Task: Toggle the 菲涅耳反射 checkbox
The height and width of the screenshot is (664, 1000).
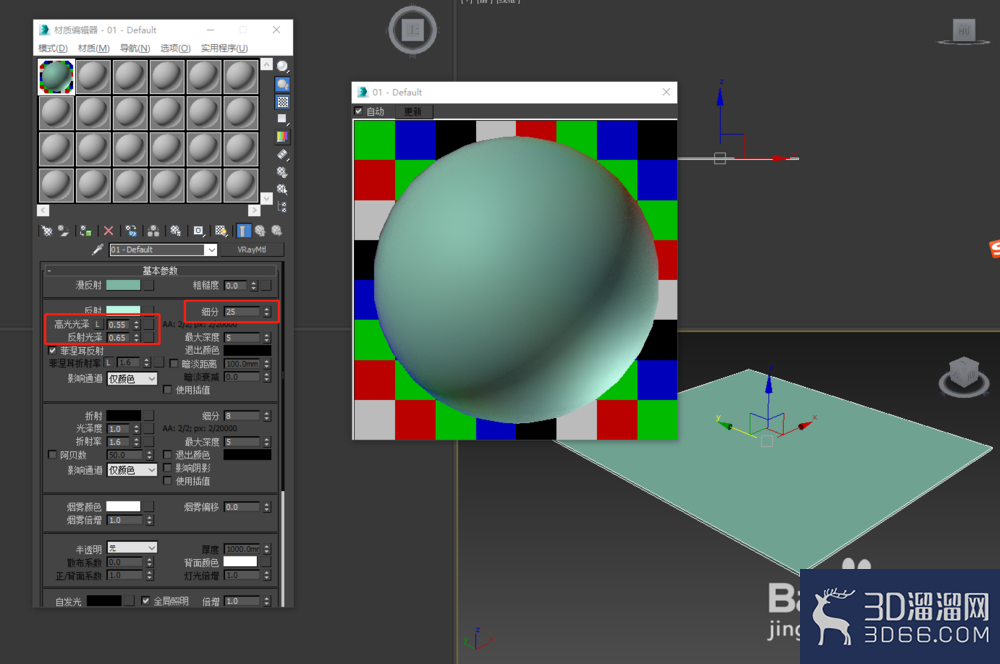Action: pos(52,351)
